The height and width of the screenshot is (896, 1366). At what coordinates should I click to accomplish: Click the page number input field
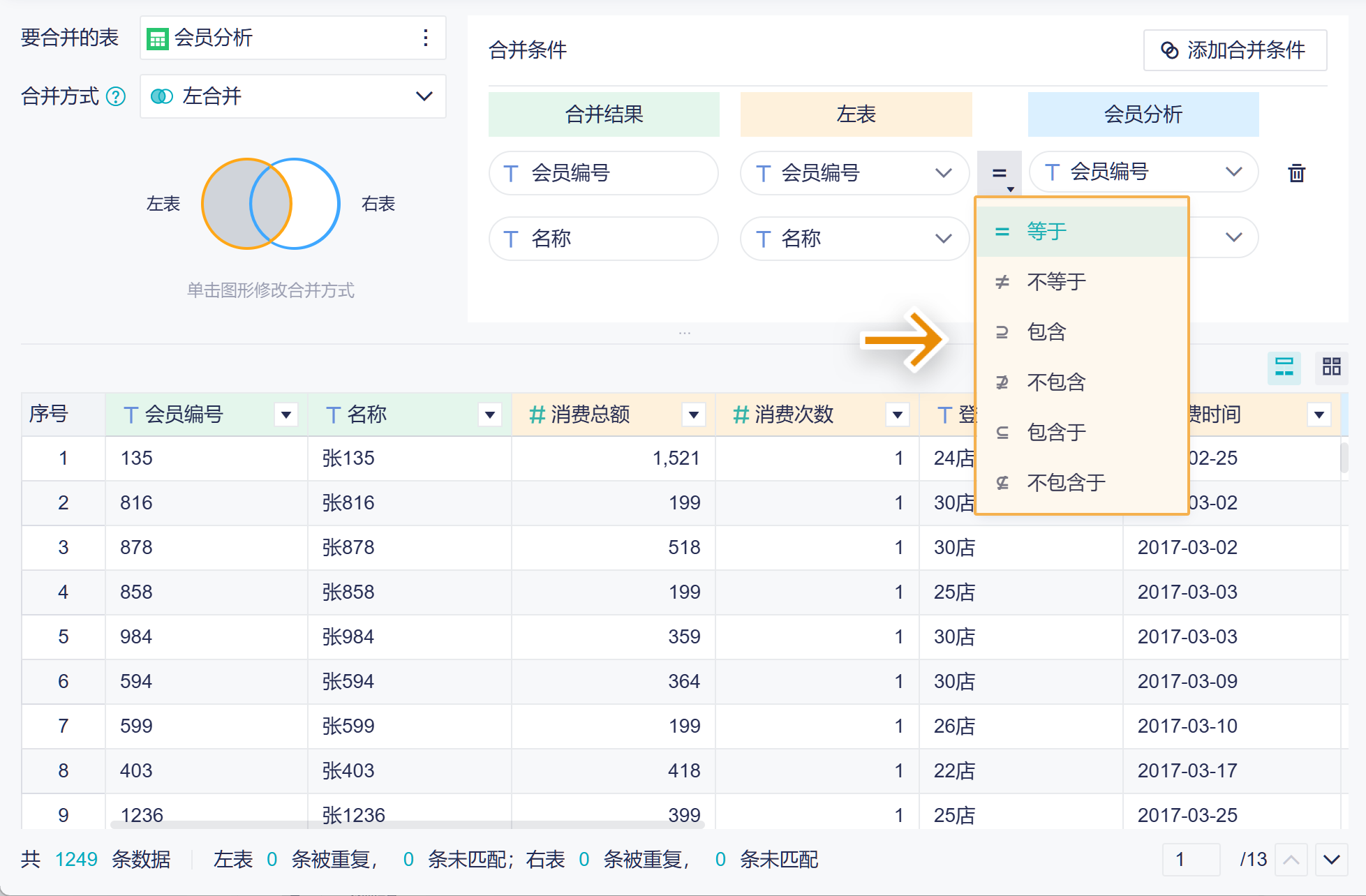point(1191,859)
